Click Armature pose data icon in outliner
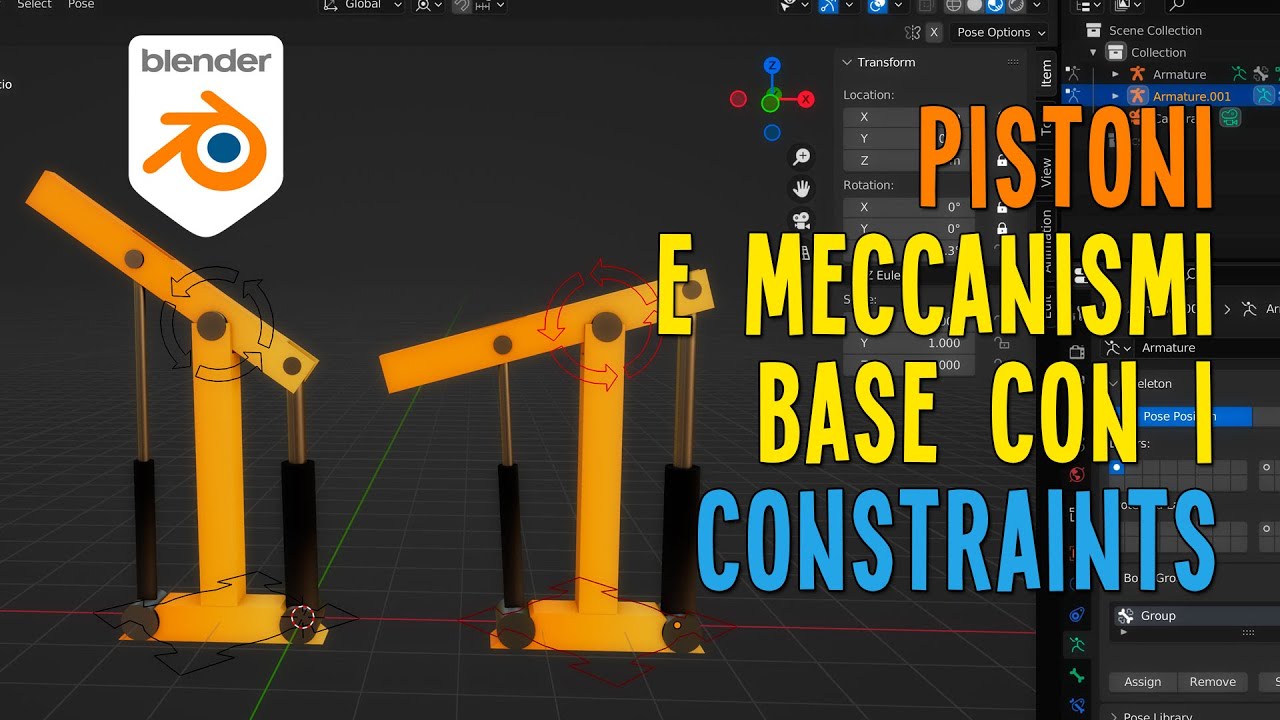The height and width of the screenshot is (720, 1280). point(1239,73)
